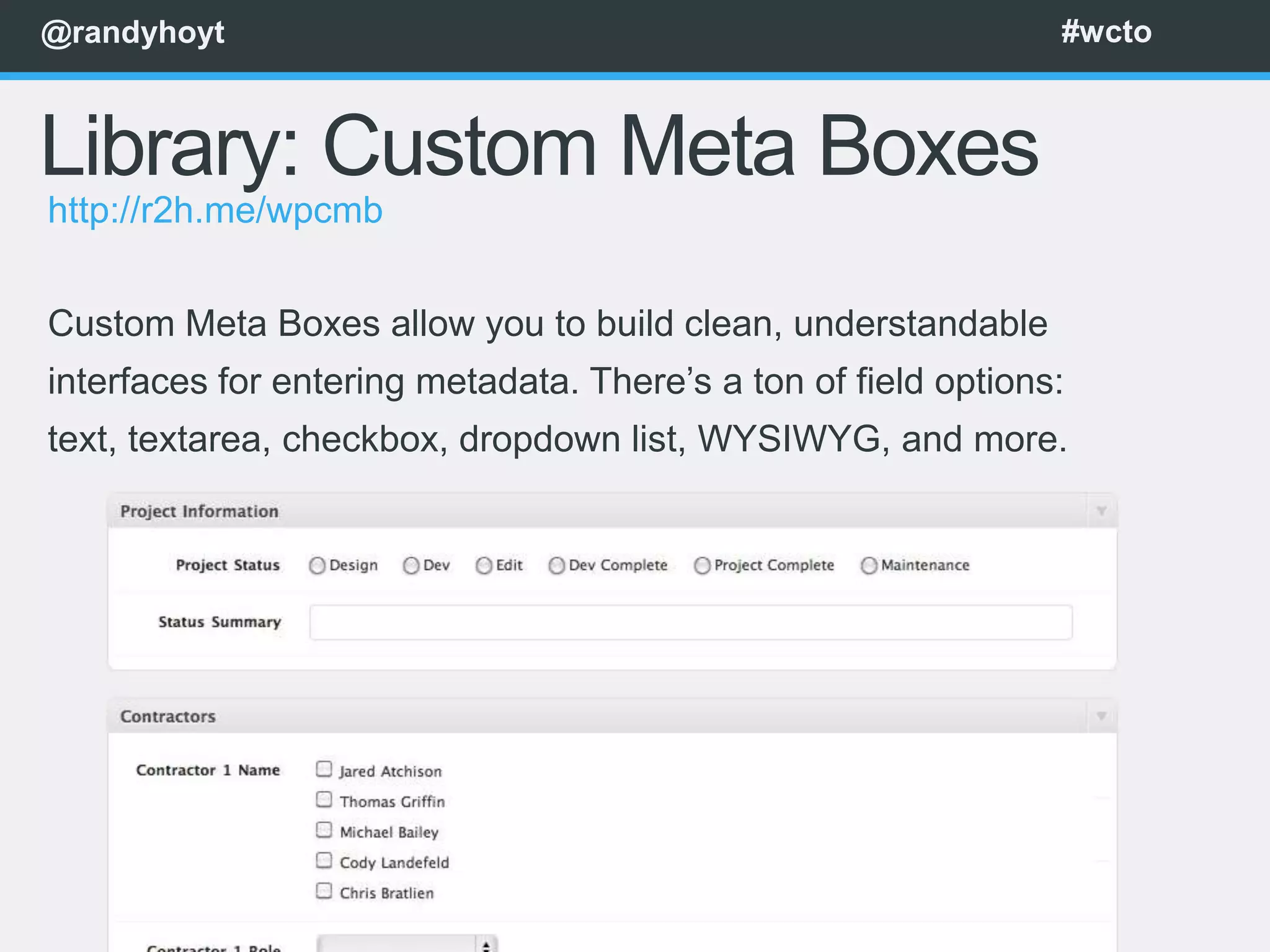Image resolution: width=1270 pixels, height=952 pixels.
Task: Click the @randyhoyt Twitter handle
Action: click(x=133, y=32)
